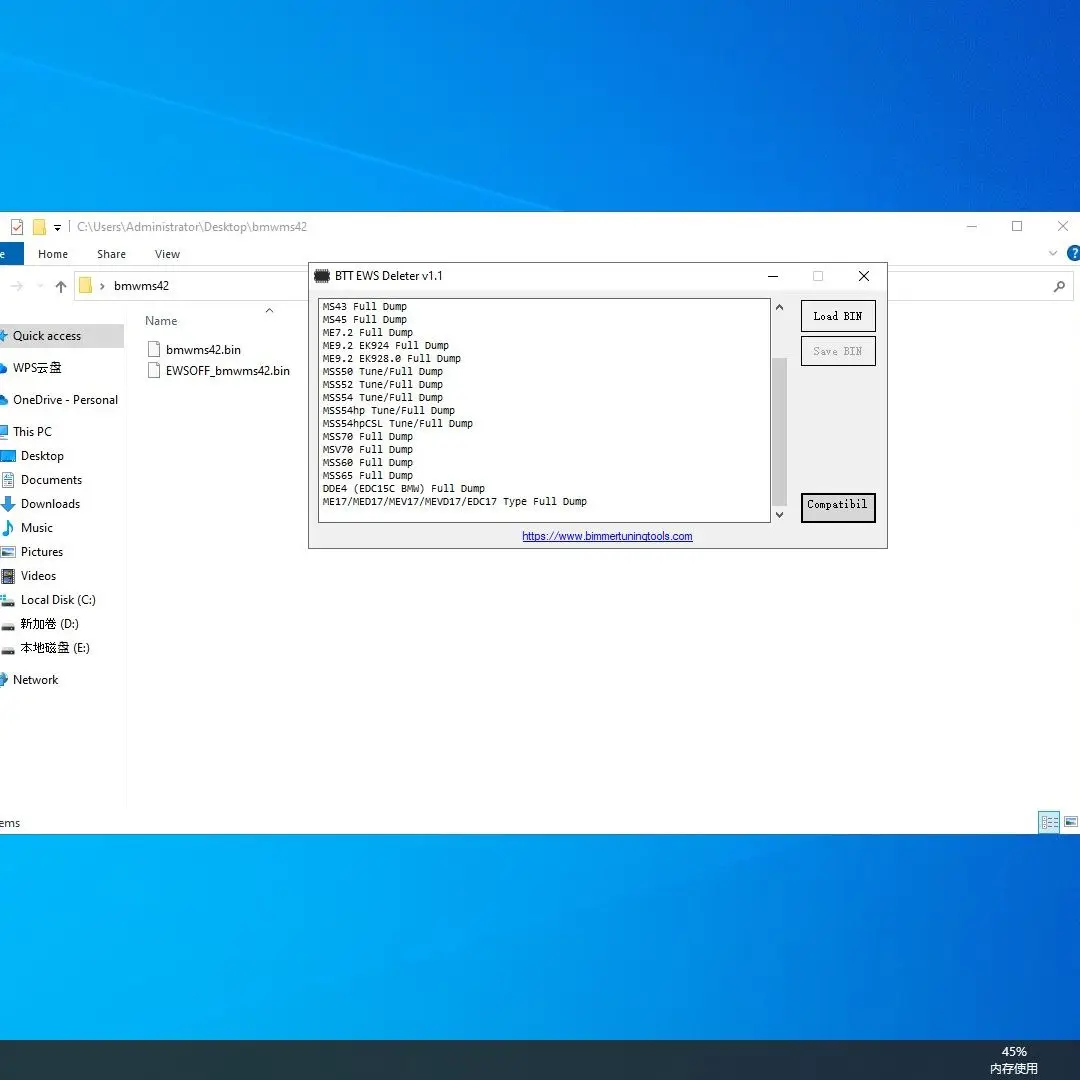This screenshot has height=1080, width=1080.
Task: Click the Music note icon in the sidebar
Action: [8, 528]
